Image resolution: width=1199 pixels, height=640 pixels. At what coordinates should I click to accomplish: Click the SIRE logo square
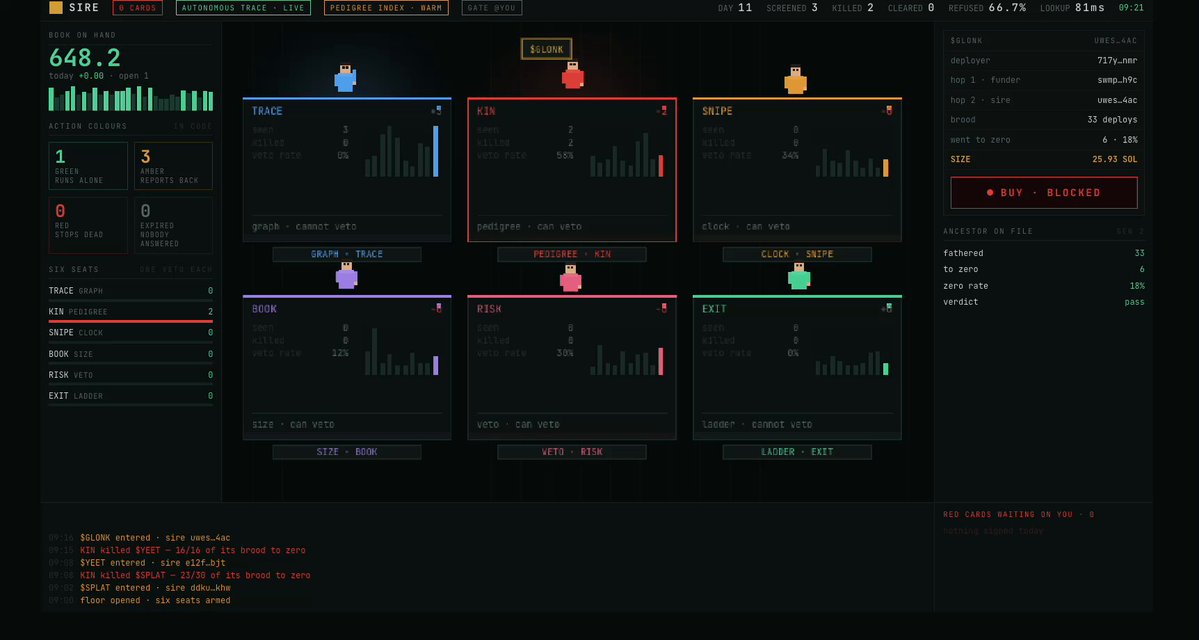tap(56, 8)
